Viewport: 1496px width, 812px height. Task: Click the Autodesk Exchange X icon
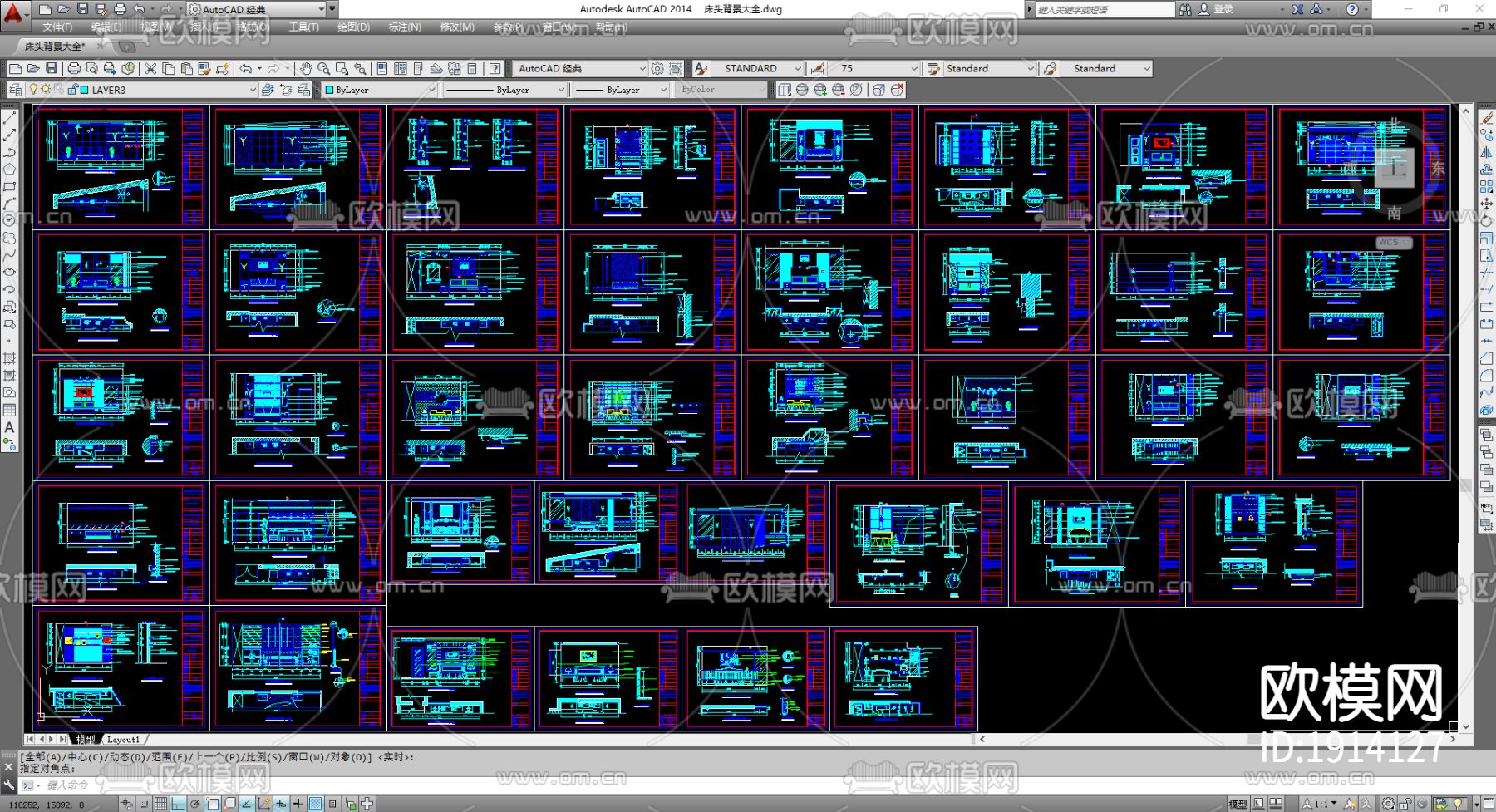[1297, 9]
